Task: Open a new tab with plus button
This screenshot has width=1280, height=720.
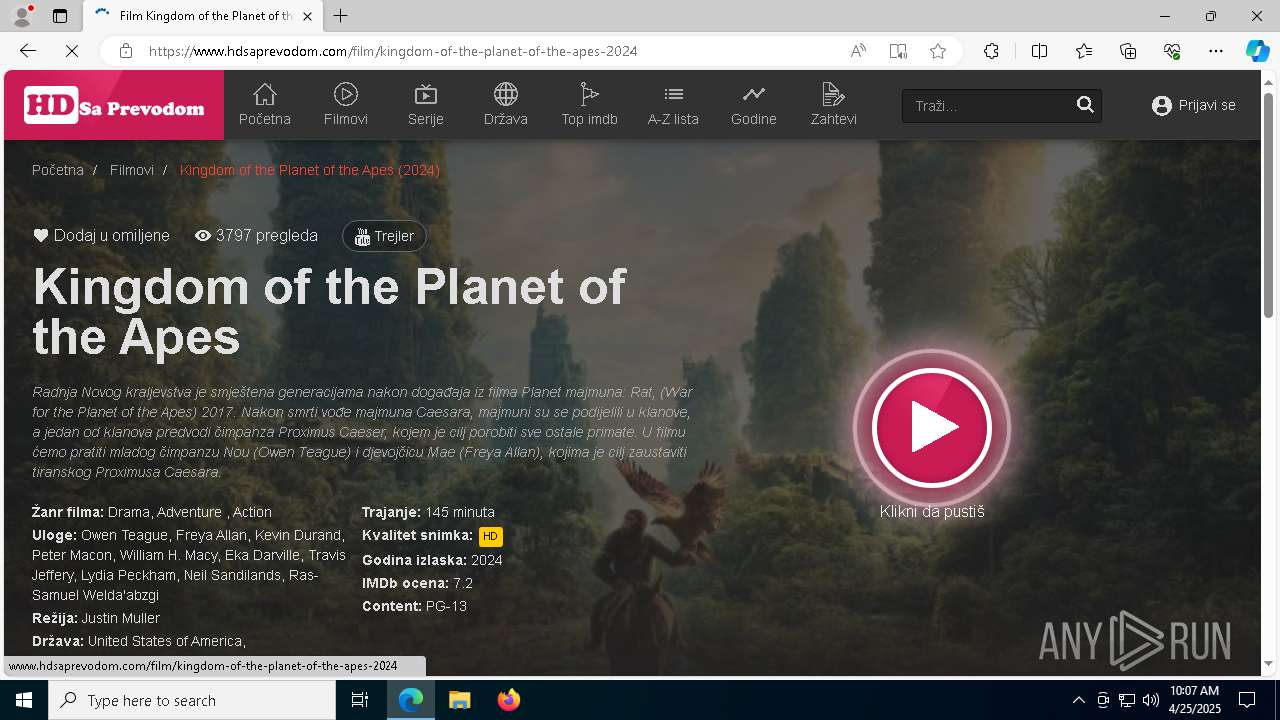Action: (x=341, y=16)
